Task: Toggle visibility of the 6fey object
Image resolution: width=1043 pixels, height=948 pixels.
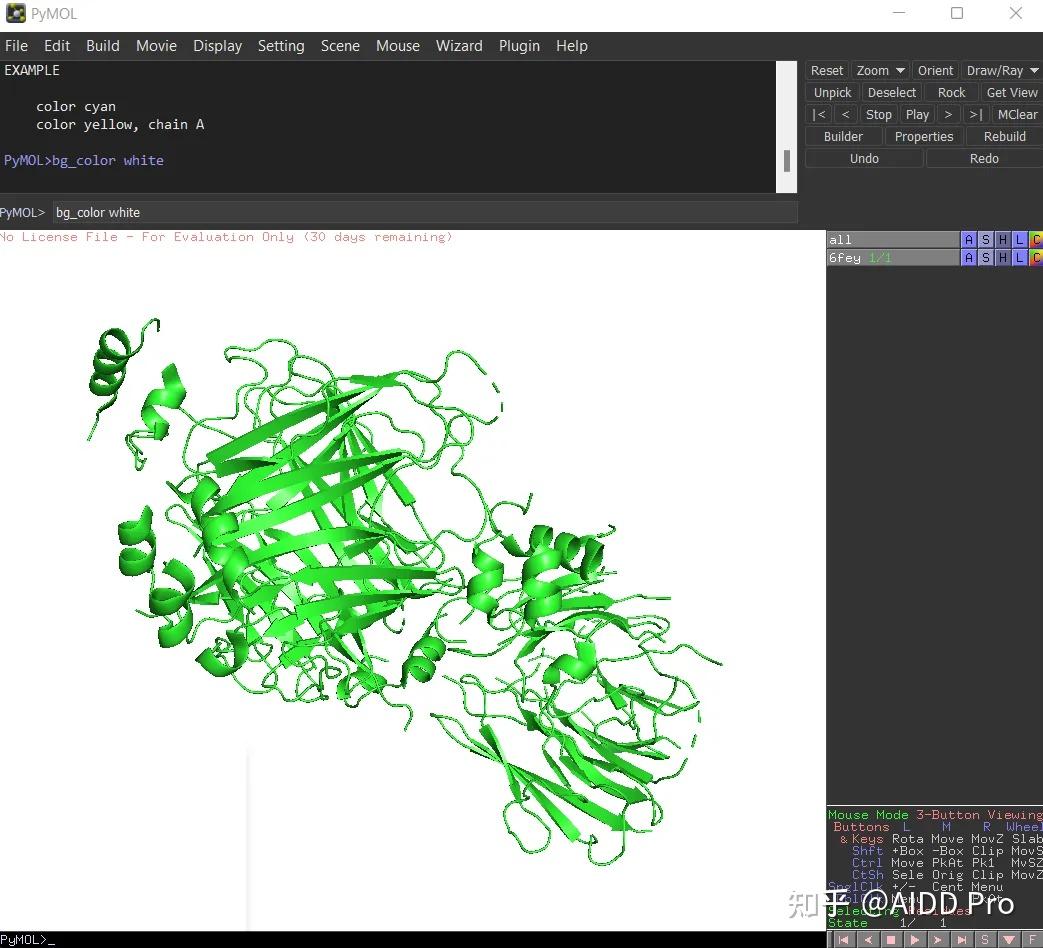Action: click(x=893, y=257)
